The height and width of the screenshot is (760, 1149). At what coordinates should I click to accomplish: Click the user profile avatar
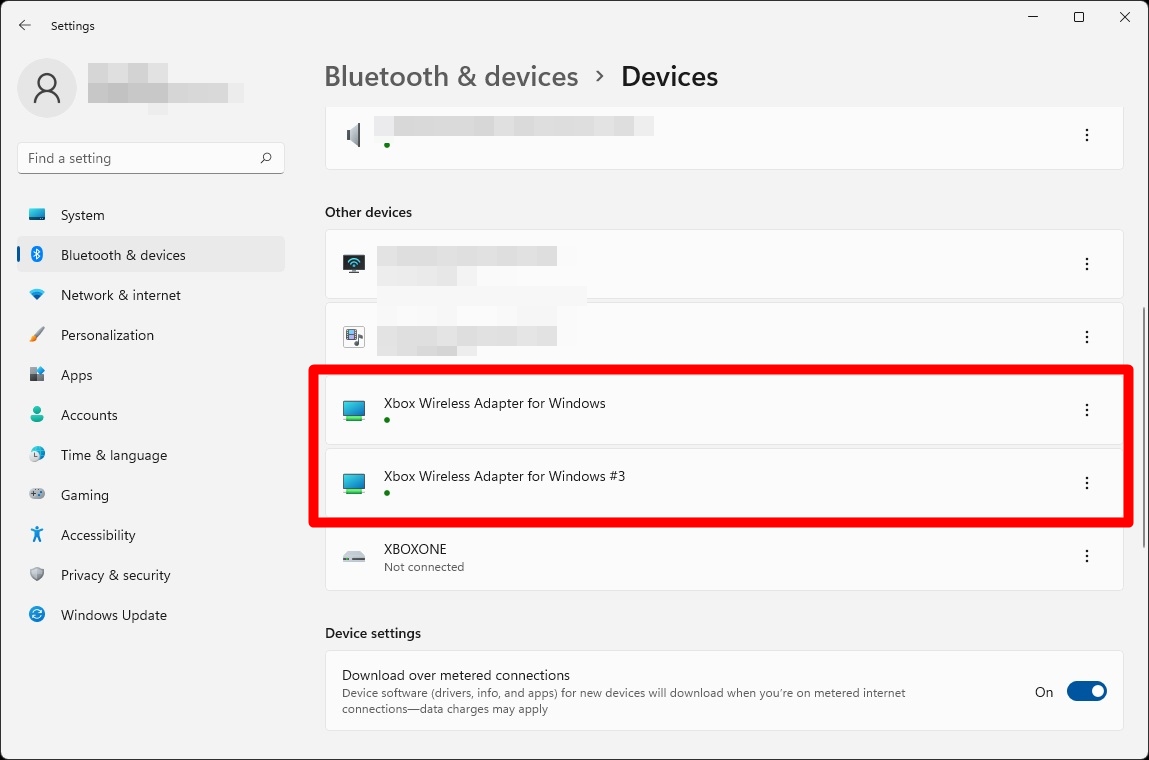click(47, 88)
